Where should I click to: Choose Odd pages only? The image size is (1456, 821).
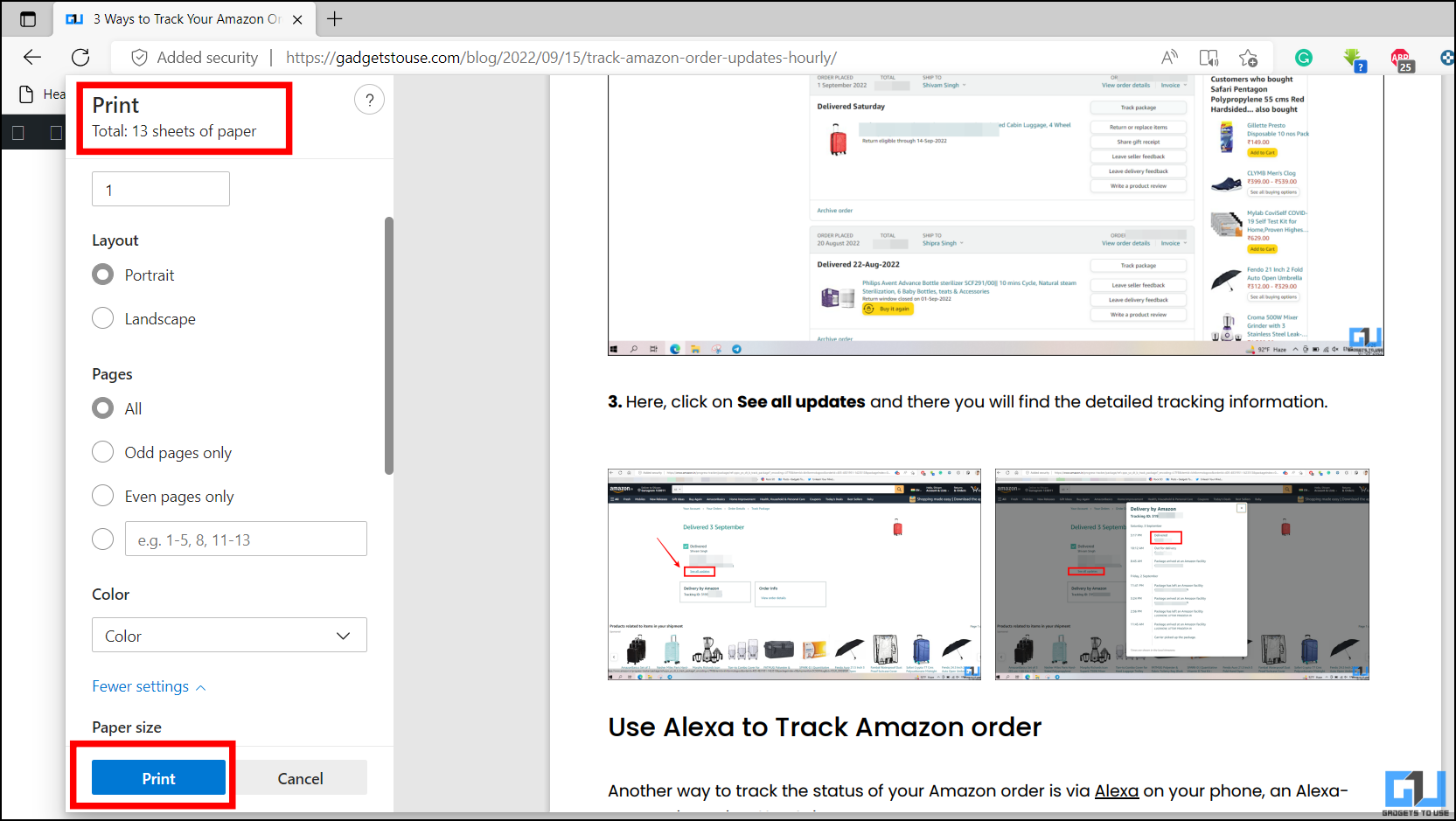pos(103,452)
